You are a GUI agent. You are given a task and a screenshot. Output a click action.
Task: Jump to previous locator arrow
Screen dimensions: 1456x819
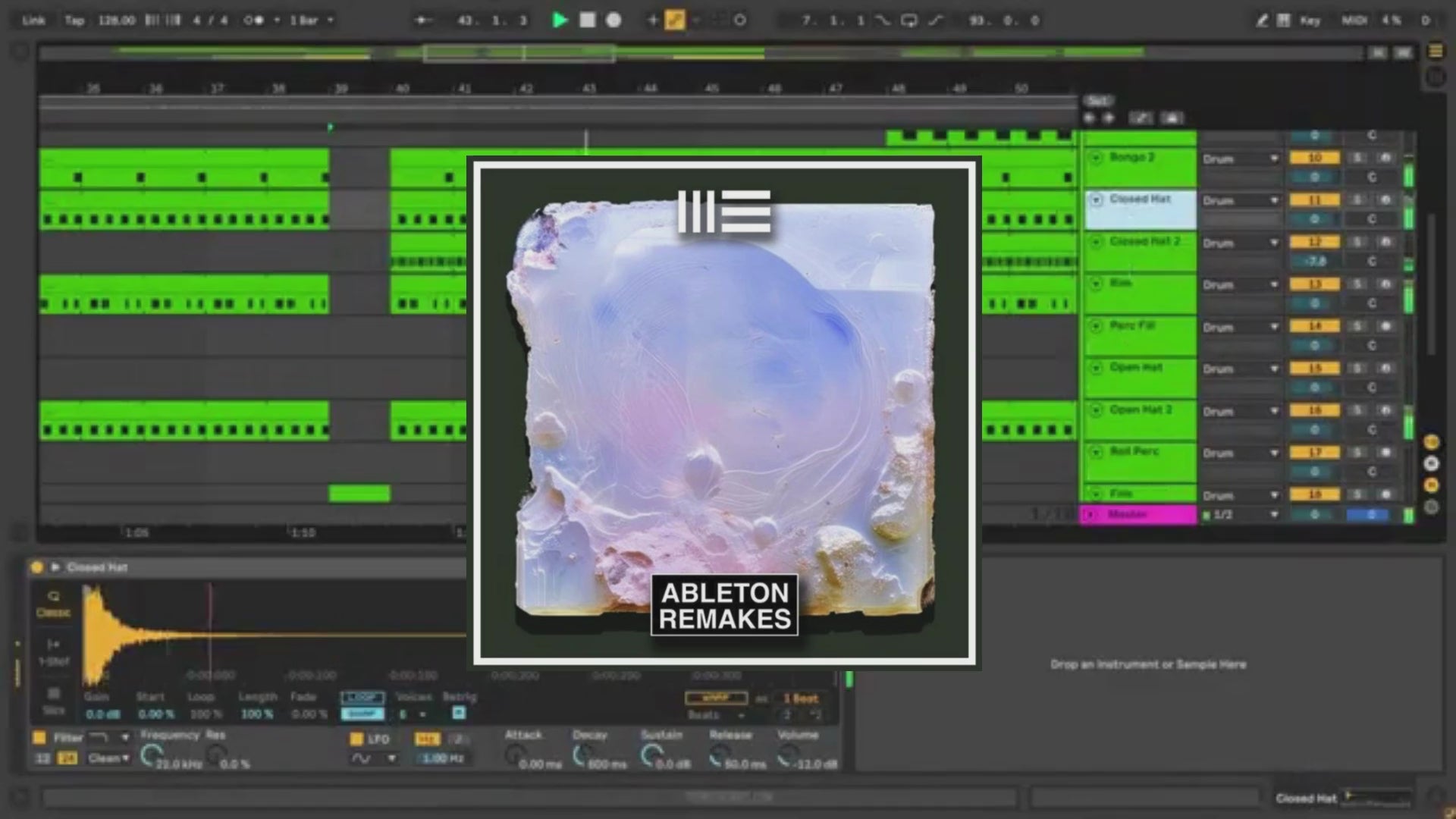point(1090,118)
